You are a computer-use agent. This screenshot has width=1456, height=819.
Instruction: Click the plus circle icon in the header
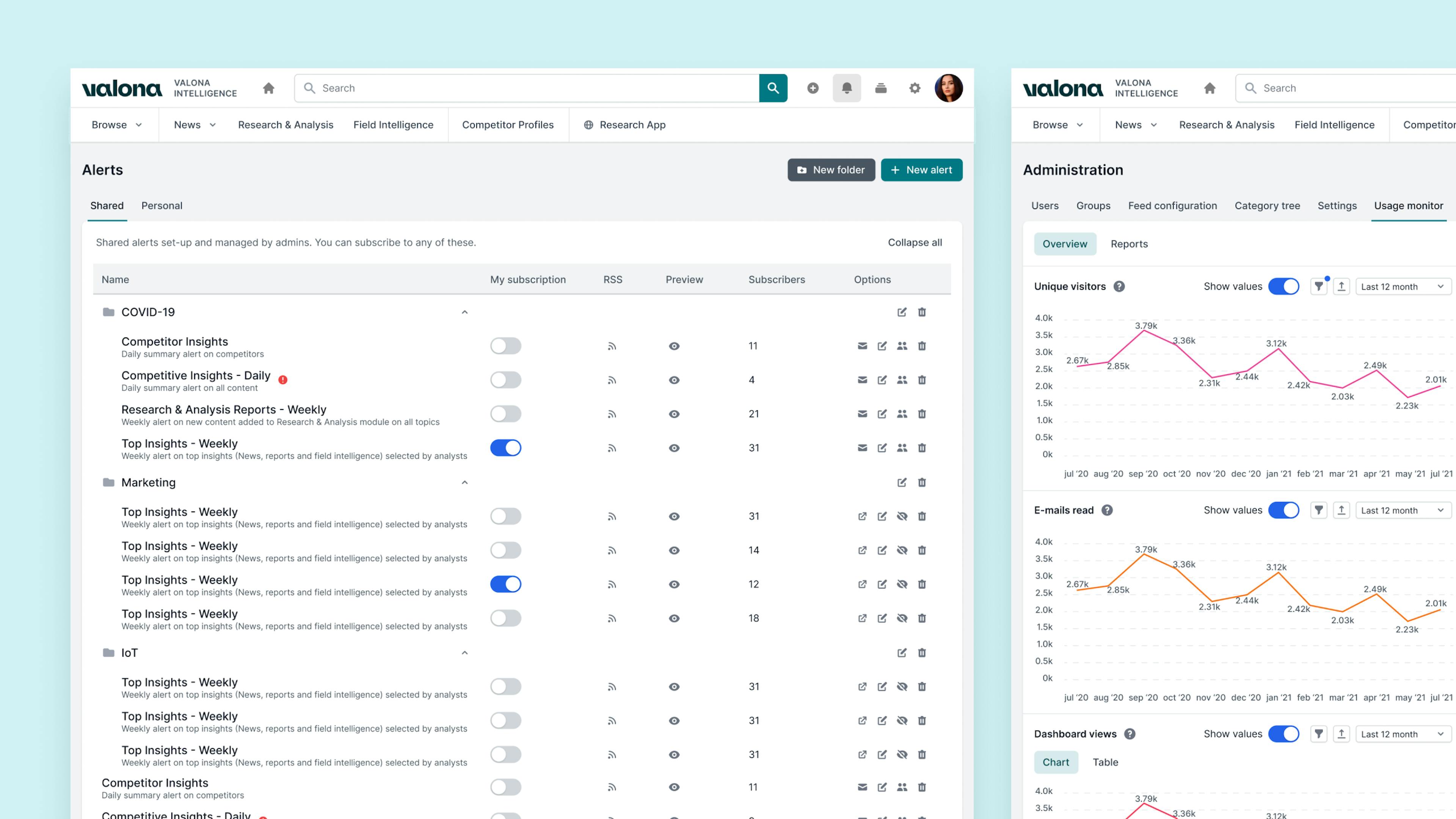[813, 88]
